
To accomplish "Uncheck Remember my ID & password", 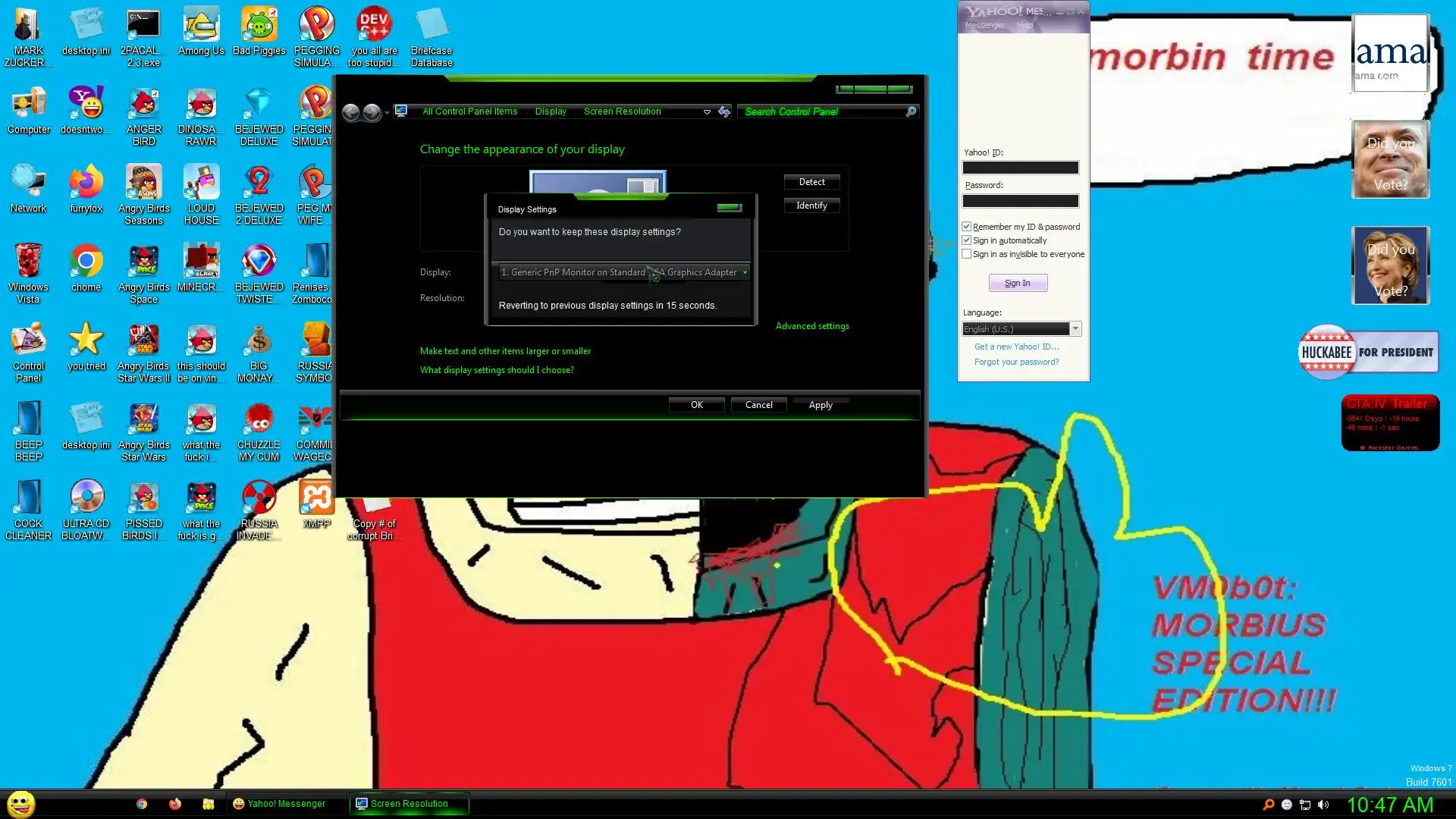I will pos(967,227).
